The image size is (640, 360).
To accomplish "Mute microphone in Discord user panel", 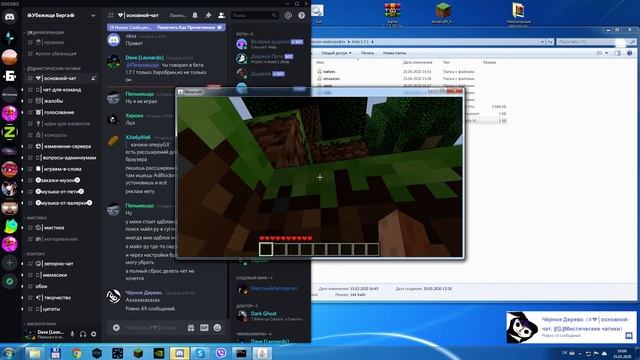I will tap(72, 334).
